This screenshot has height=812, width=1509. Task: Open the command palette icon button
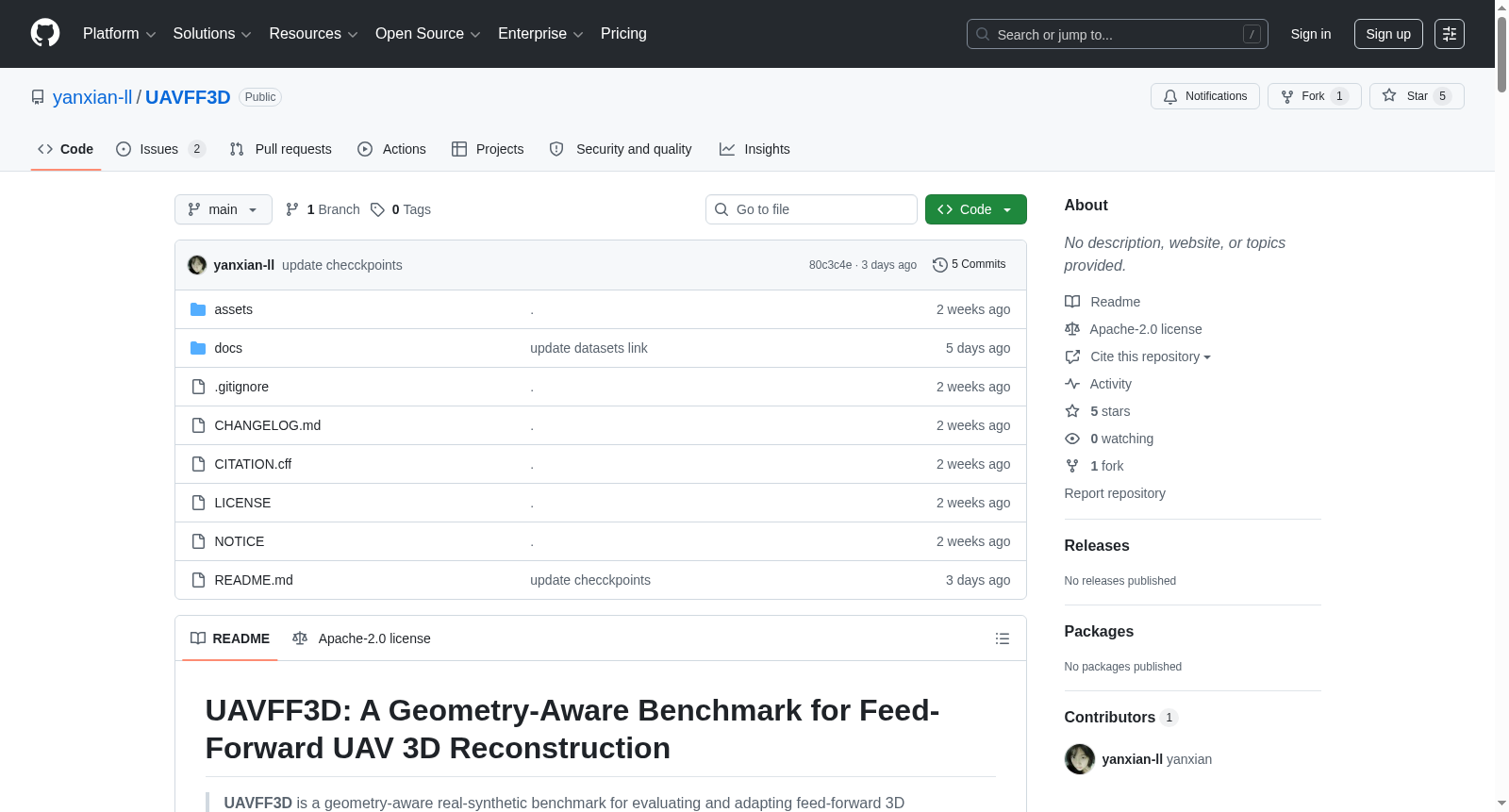point(1450,34)
